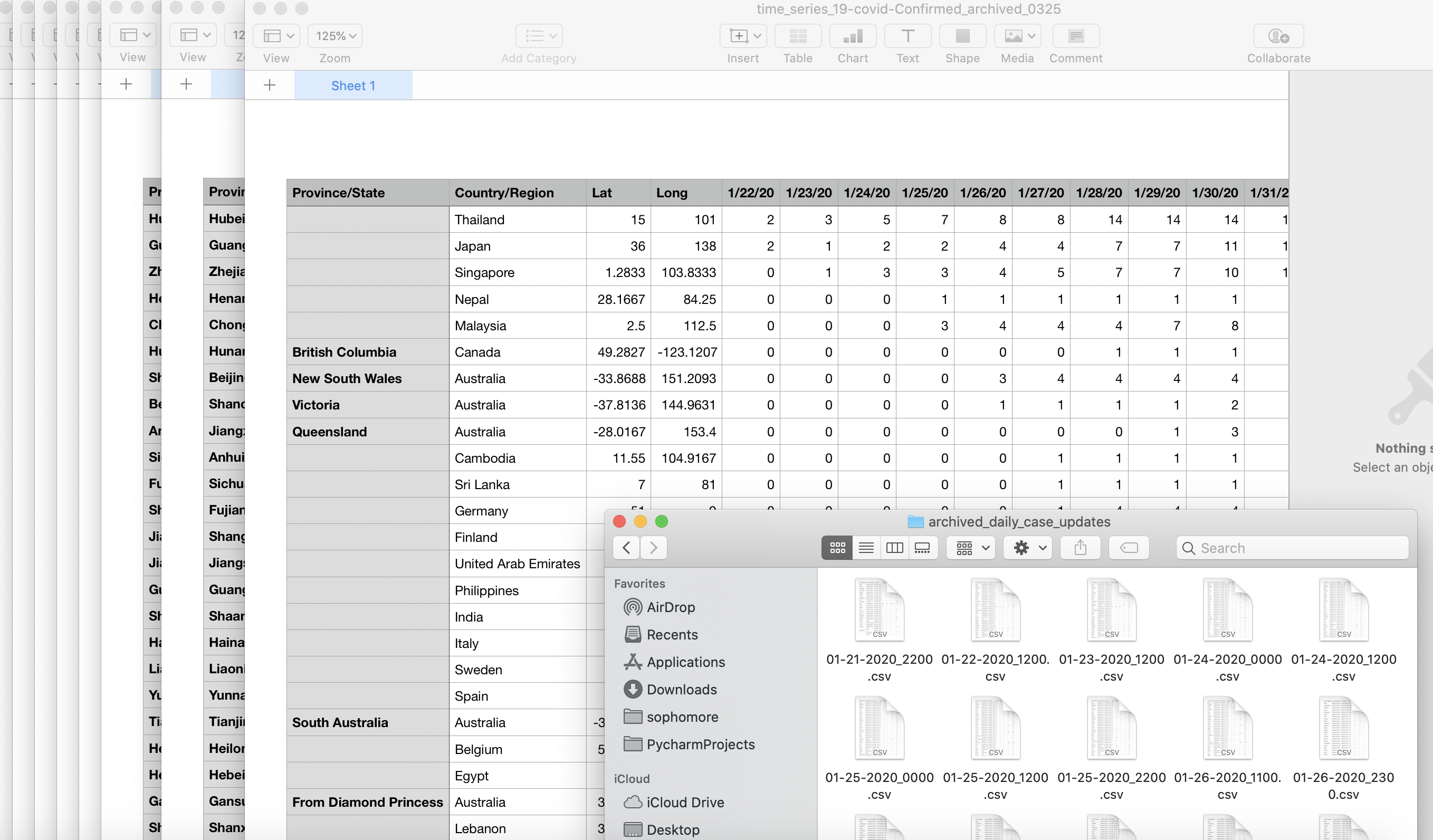This screenshot has height=840, width=1433.
Task: Switch Finder to list view
Action: [866, 548]
